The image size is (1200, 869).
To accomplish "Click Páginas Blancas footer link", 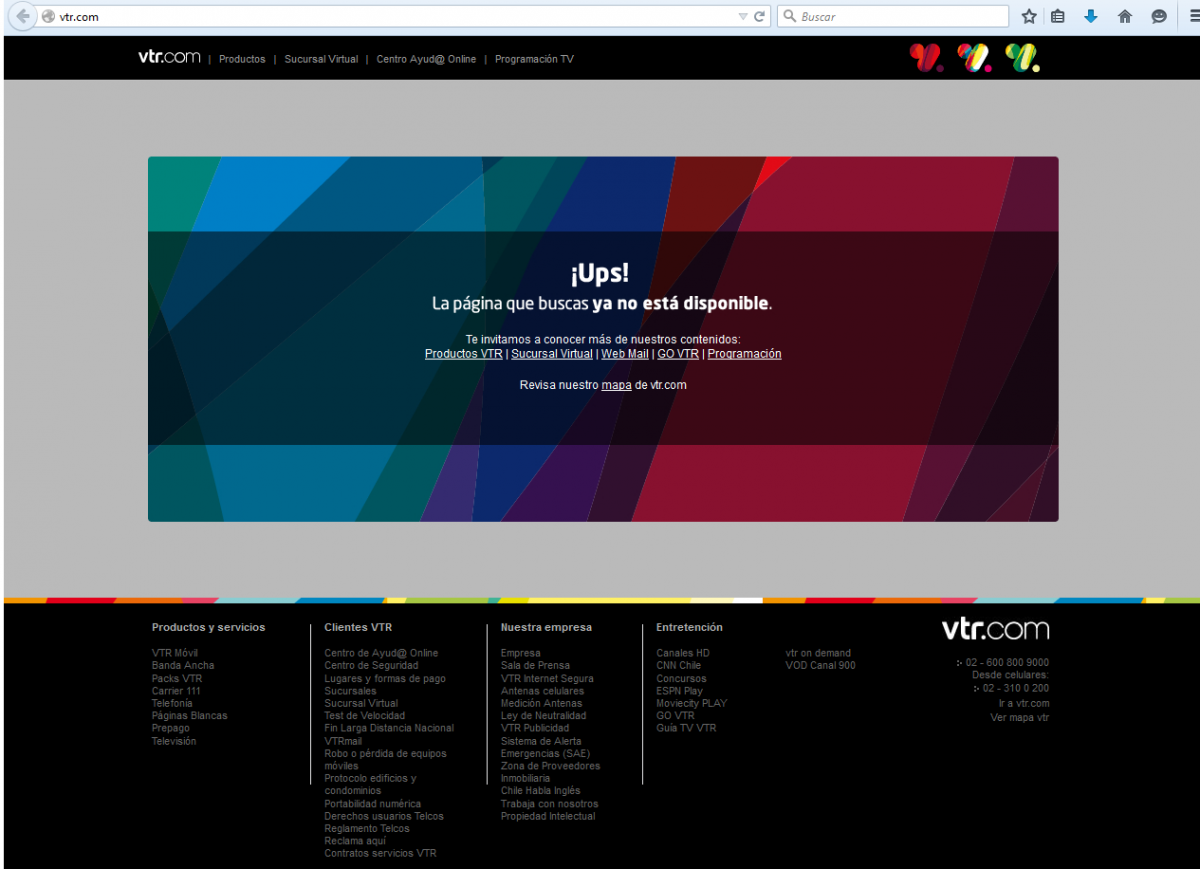I will point(190,716).
